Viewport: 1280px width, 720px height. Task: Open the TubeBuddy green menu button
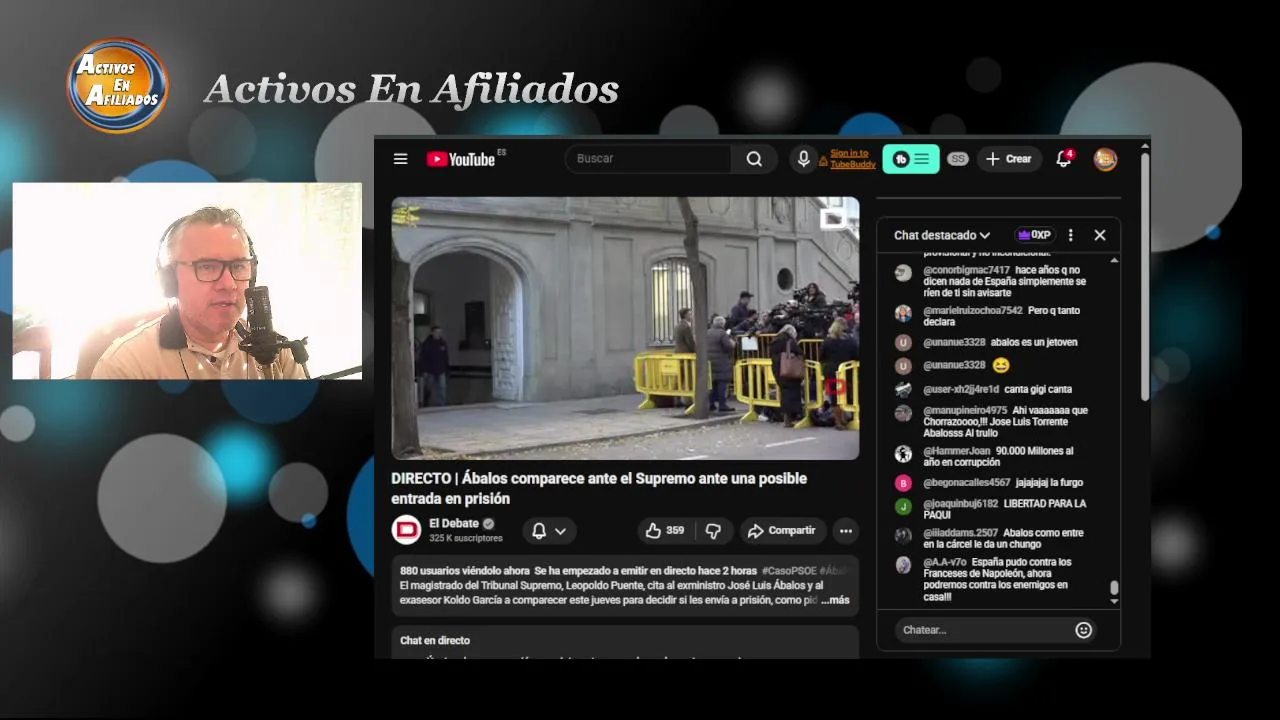(x=911, y=159)
